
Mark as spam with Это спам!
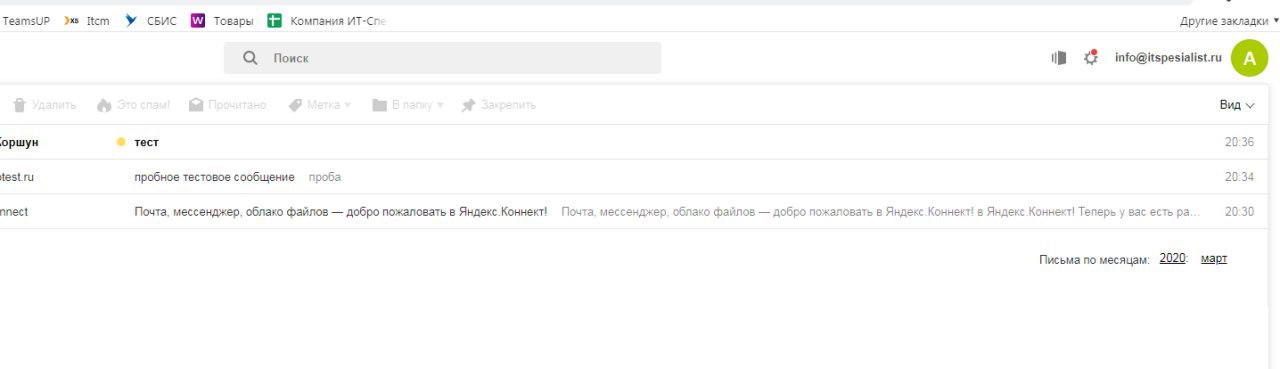click(133, 105)
